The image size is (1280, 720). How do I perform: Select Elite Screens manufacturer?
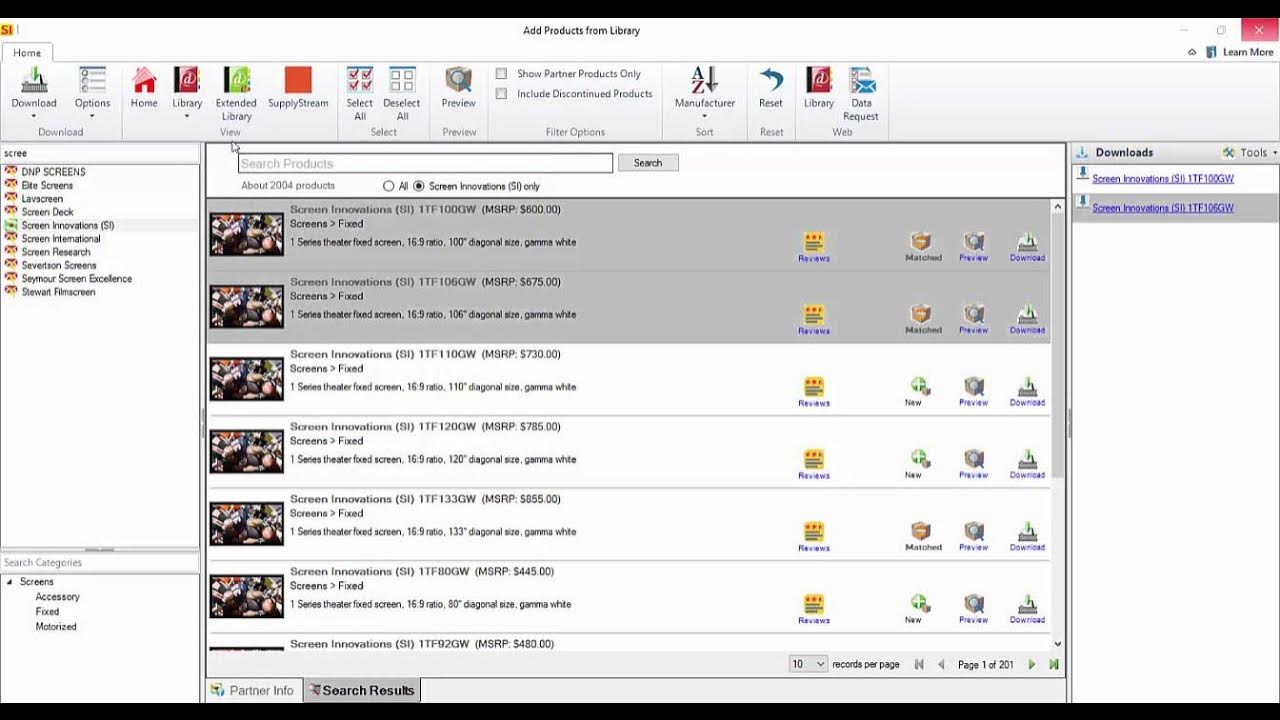pos(47,185)
